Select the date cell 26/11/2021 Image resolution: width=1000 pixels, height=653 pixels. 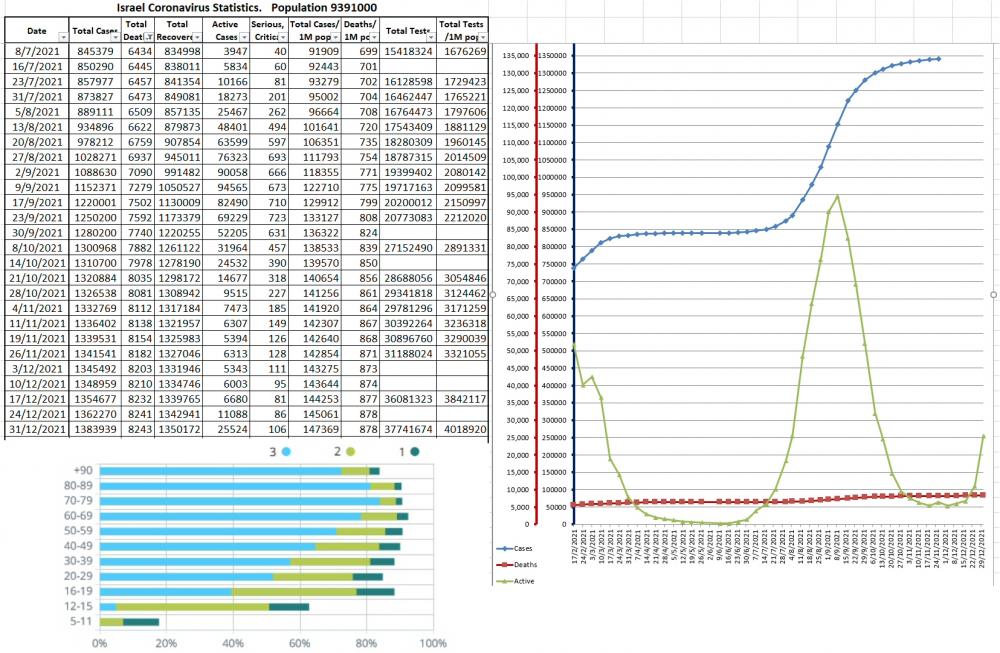37,354
